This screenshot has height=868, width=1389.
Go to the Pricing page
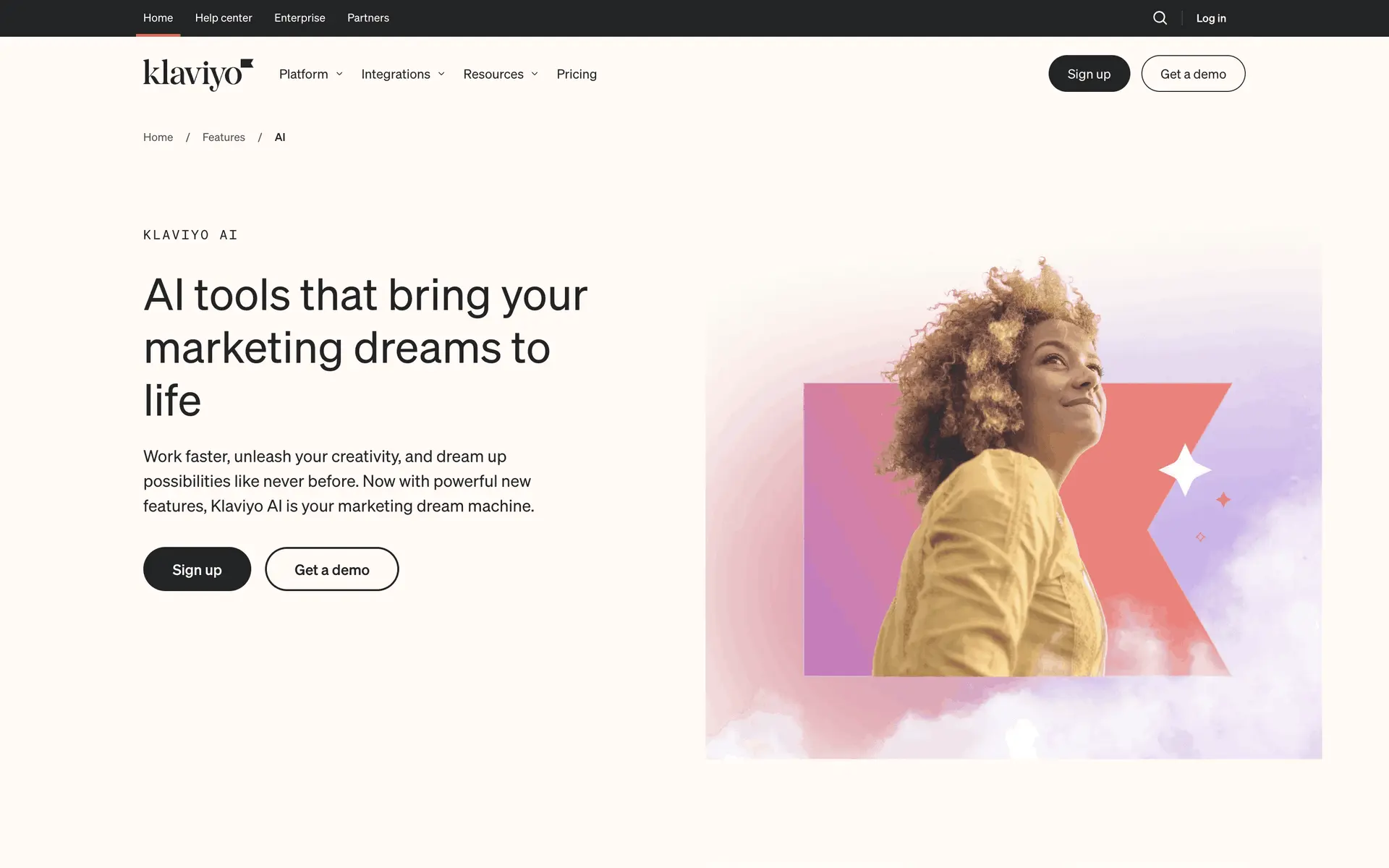pyautogui.click(x=577, y=74)
